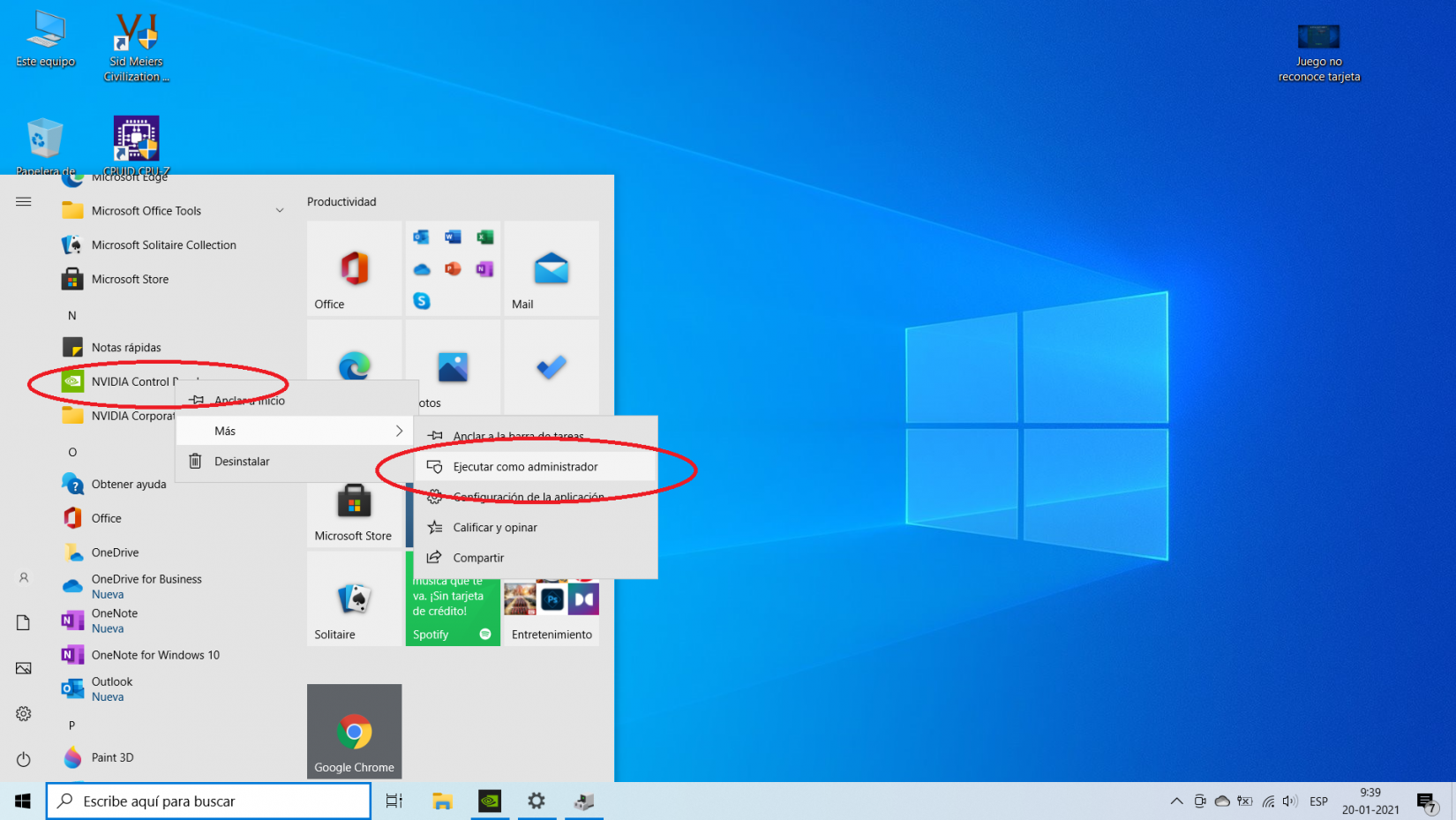Viewport: 1456px width, 820px height.
Task: Open Task View on the taskbar
Action: [394, 801]
